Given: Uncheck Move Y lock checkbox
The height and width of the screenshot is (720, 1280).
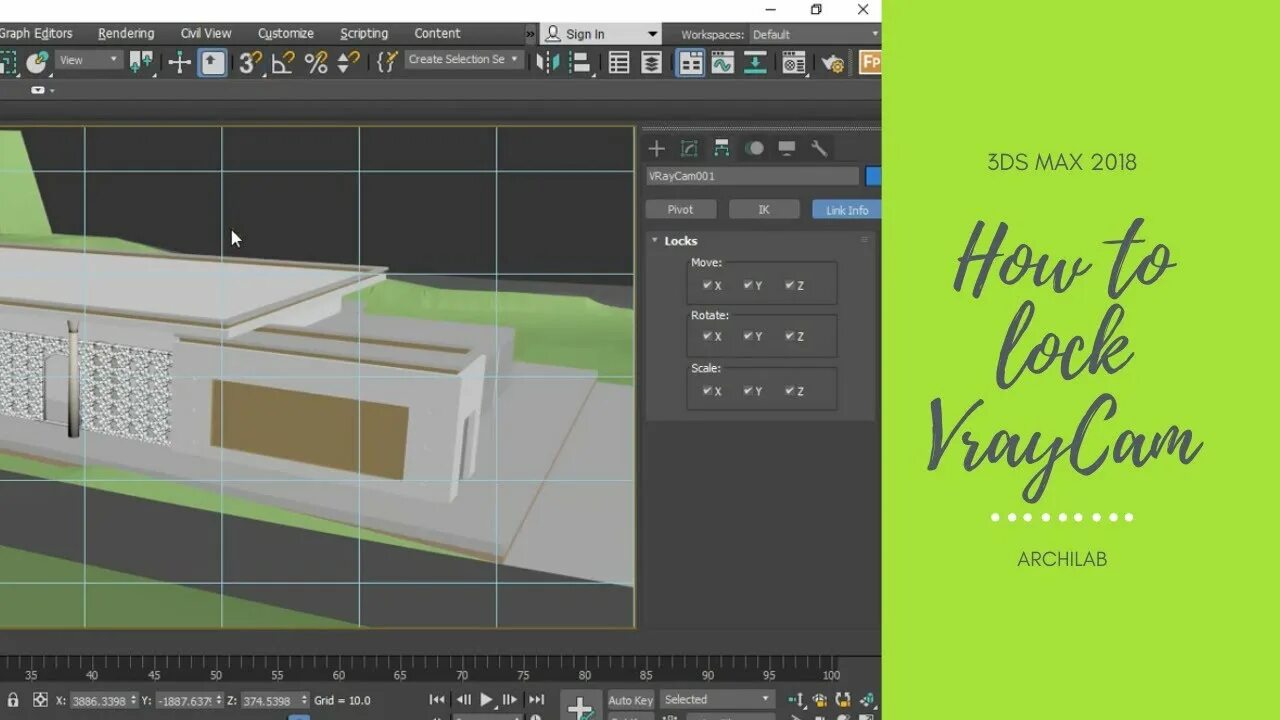Looking at the screenshot, I should click(x=748, y=285).
